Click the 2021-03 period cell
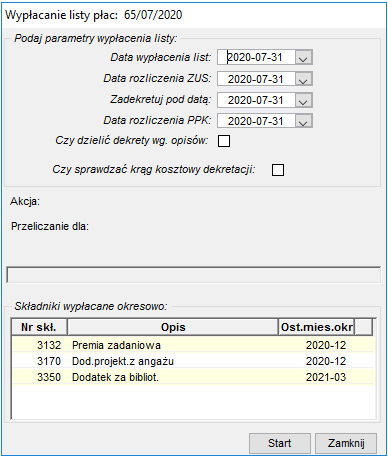This screenshot has width=388, height=457. coord(326,377)
